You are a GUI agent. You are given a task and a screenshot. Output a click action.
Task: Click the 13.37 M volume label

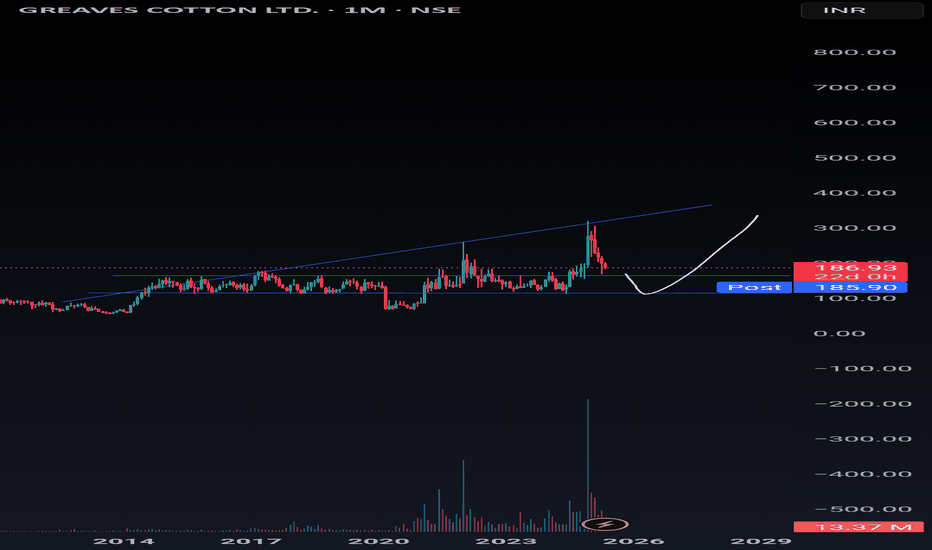pos(859,527)
